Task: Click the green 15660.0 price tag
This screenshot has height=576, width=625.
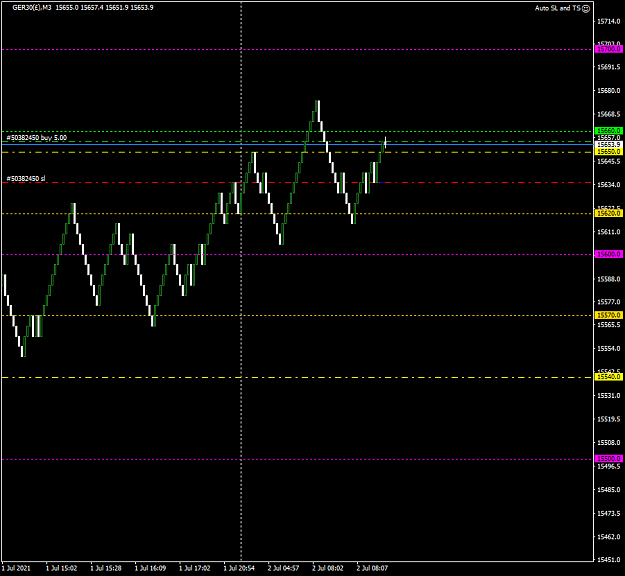Action: click(x=609, y=131)
